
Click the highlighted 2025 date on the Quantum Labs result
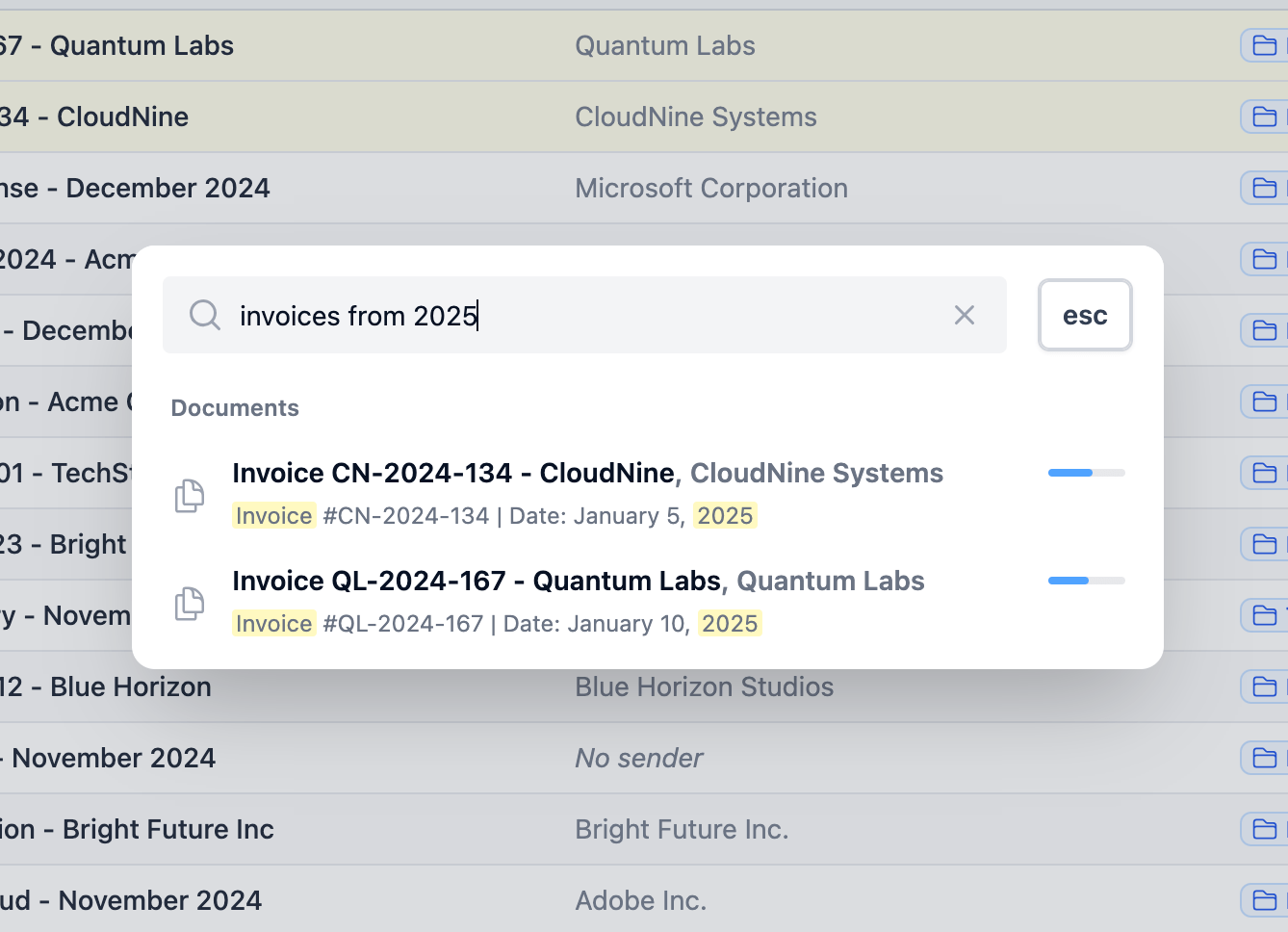730,623
